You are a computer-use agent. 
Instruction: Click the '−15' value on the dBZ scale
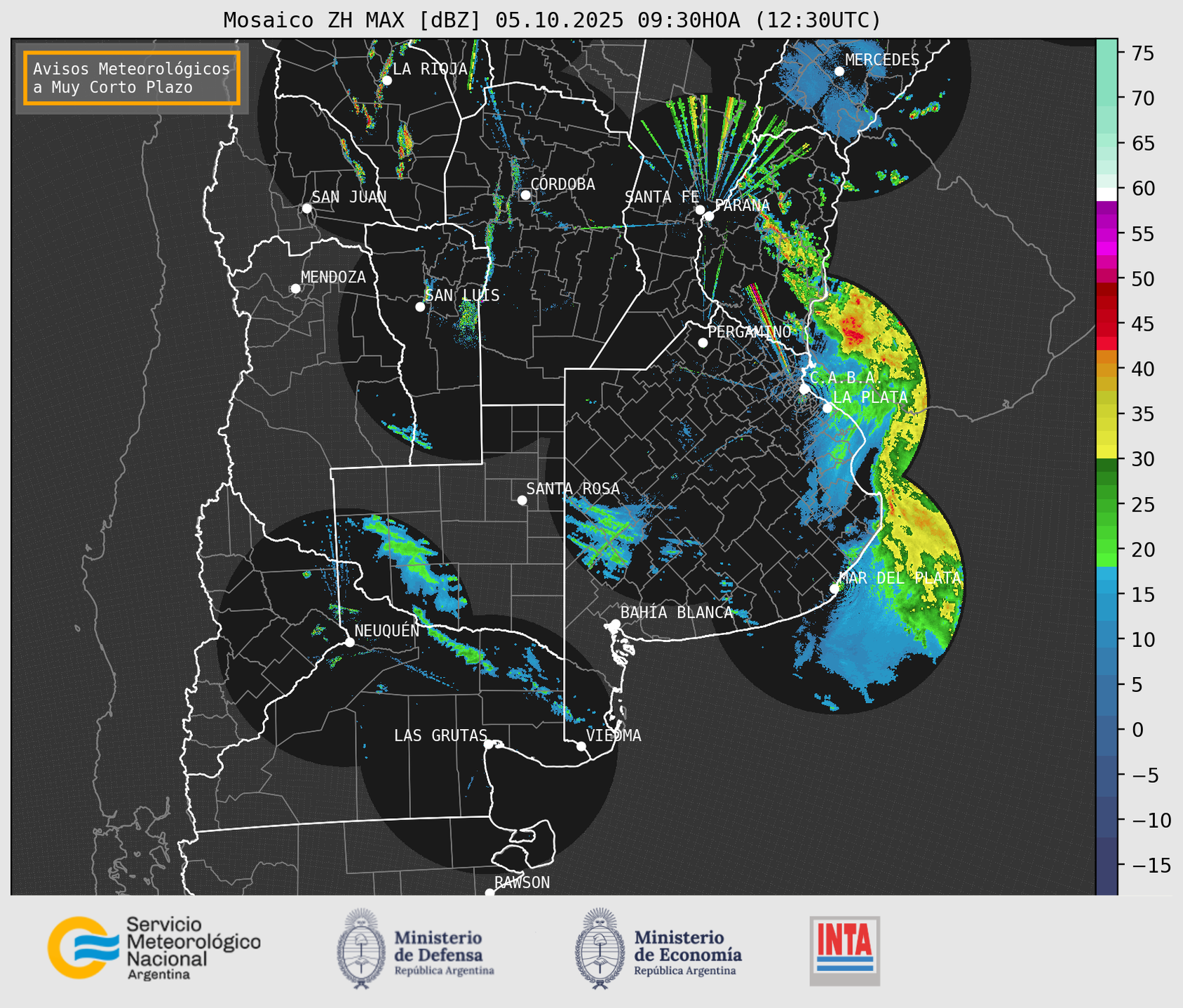pos(1151,865)
